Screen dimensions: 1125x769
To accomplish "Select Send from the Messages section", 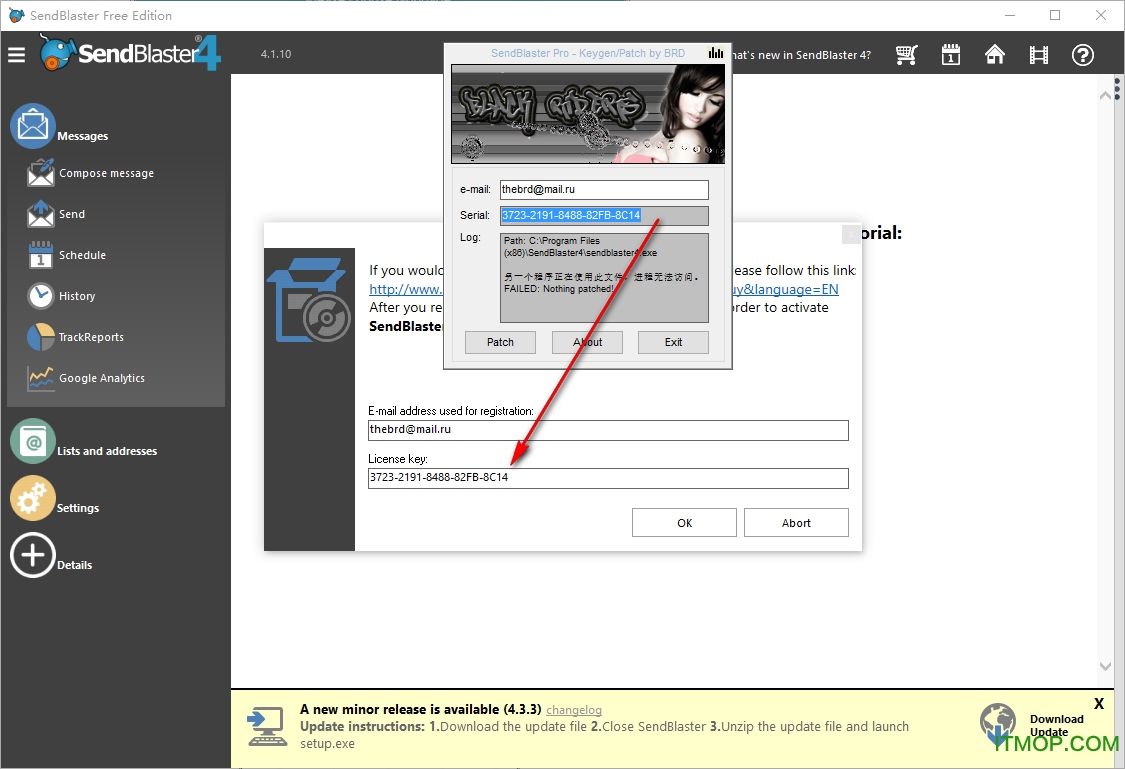I will (x=72, y=214).
